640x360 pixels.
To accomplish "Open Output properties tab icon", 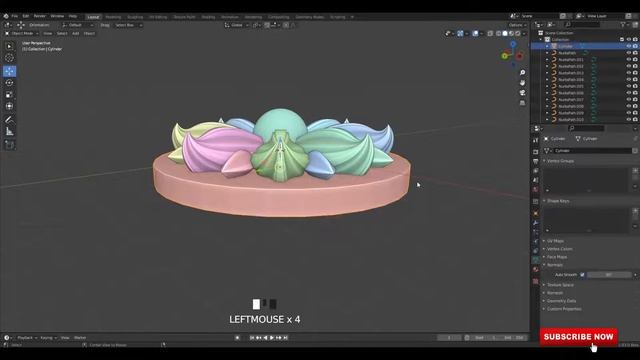I will (536, 162).
